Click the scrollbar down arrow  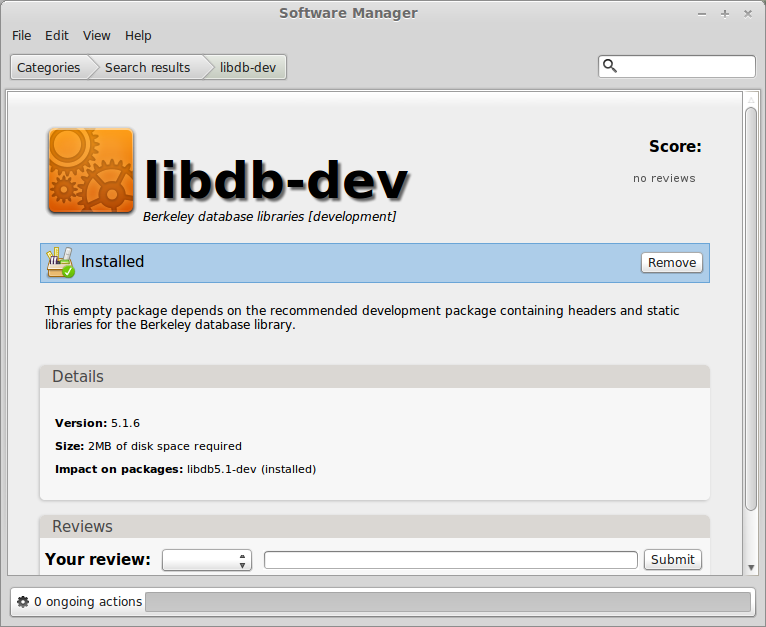751,567
